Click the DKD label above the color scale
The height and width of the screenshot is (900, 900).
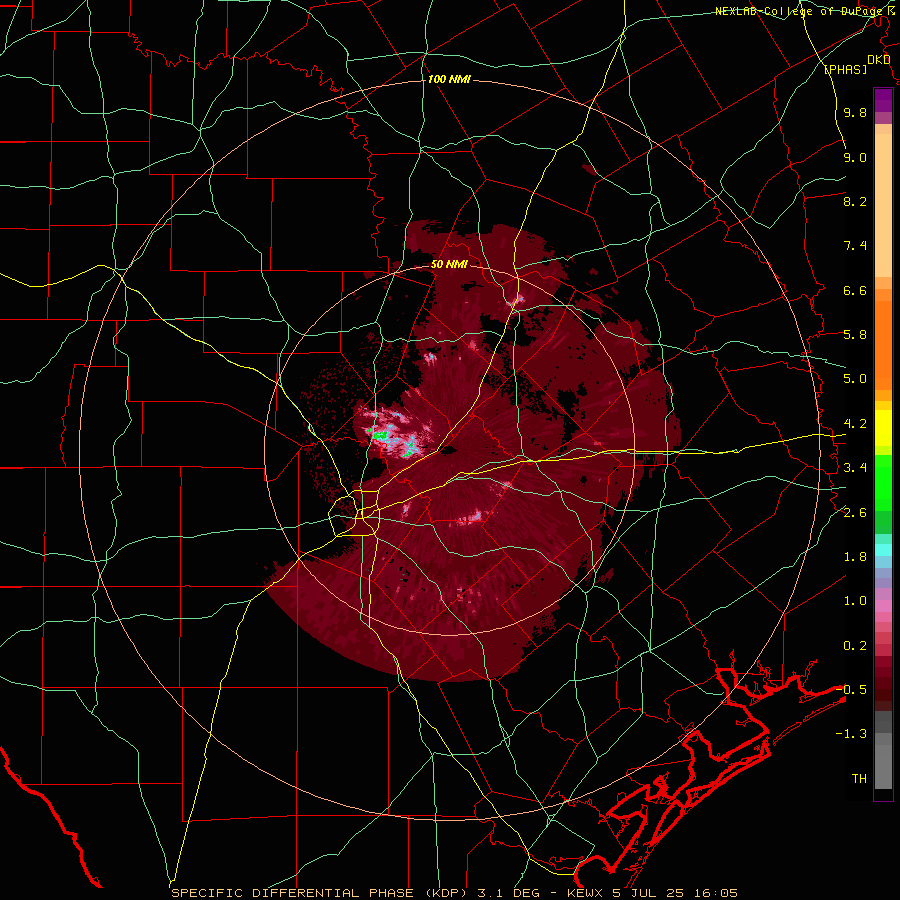tap(878, 60)
